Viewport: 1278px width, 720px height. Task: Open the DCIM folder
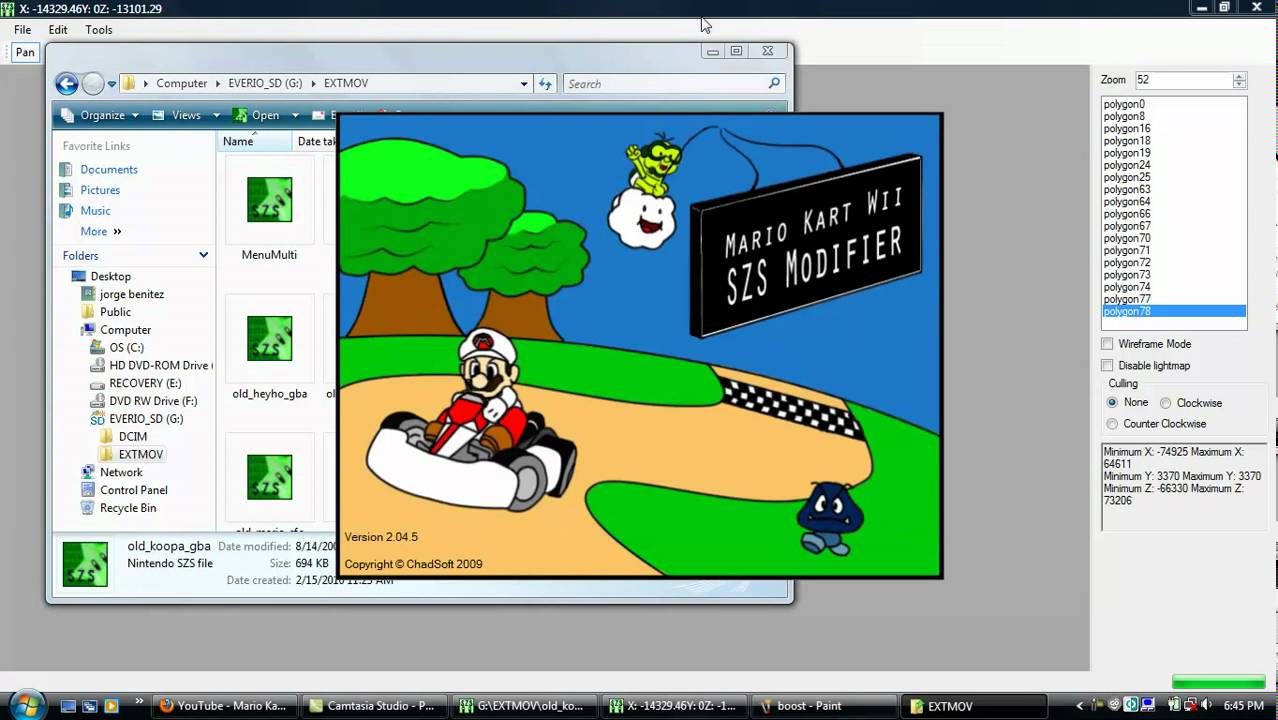(132, 437)
